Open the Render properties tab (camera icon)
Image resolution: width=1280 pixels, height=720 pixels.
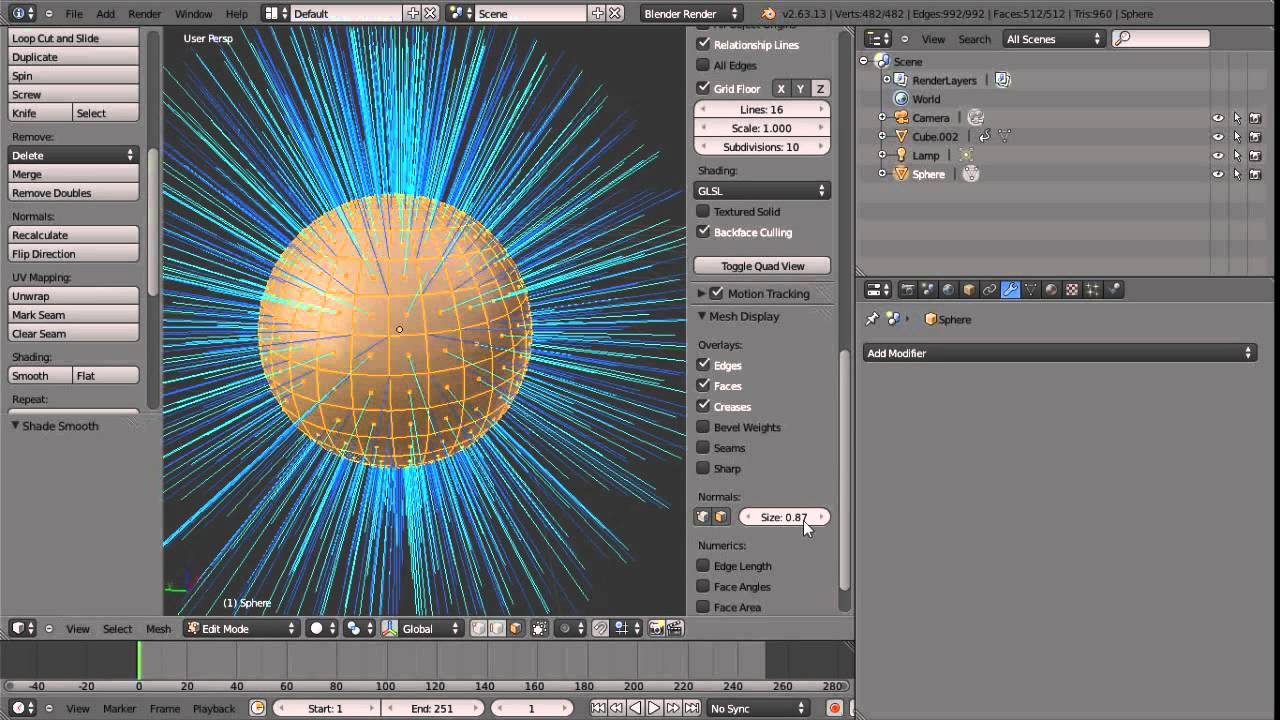907,290
